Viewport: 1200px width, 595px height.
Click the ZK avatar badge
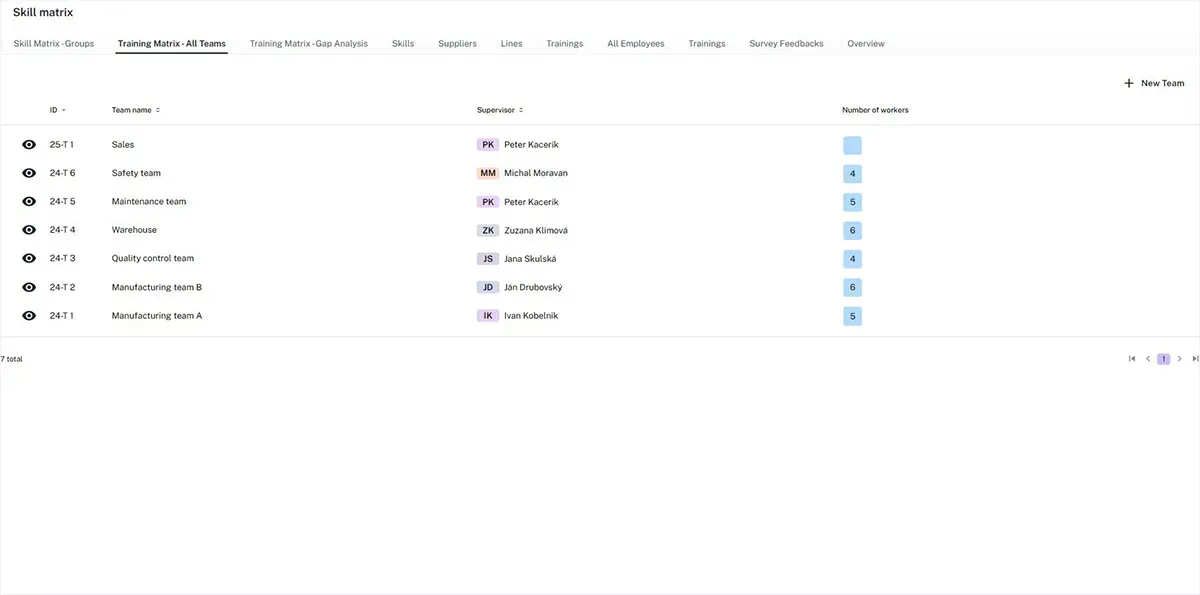(488, 230)
